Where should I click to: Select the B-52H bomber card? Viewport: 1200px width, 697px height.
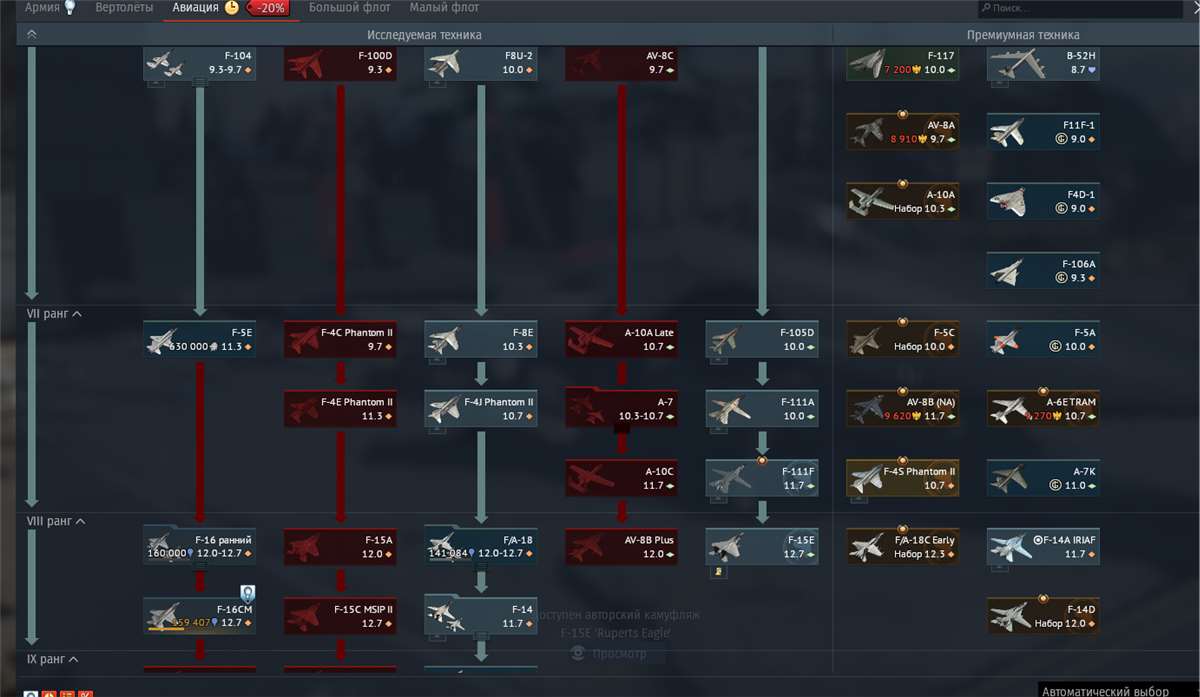1043,64
